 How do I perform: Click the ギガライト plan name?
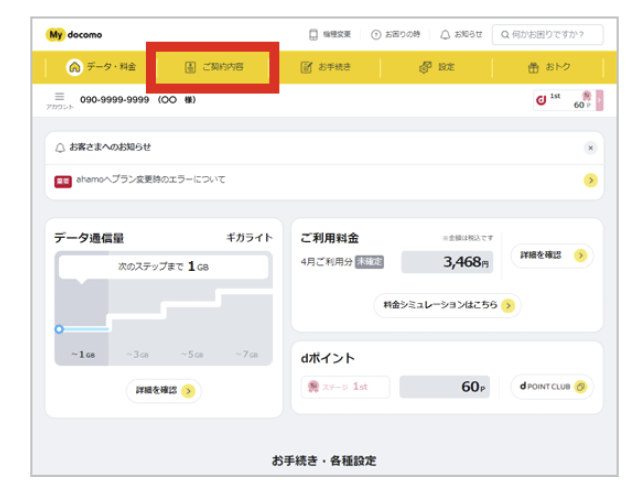[x=249, y=238]
